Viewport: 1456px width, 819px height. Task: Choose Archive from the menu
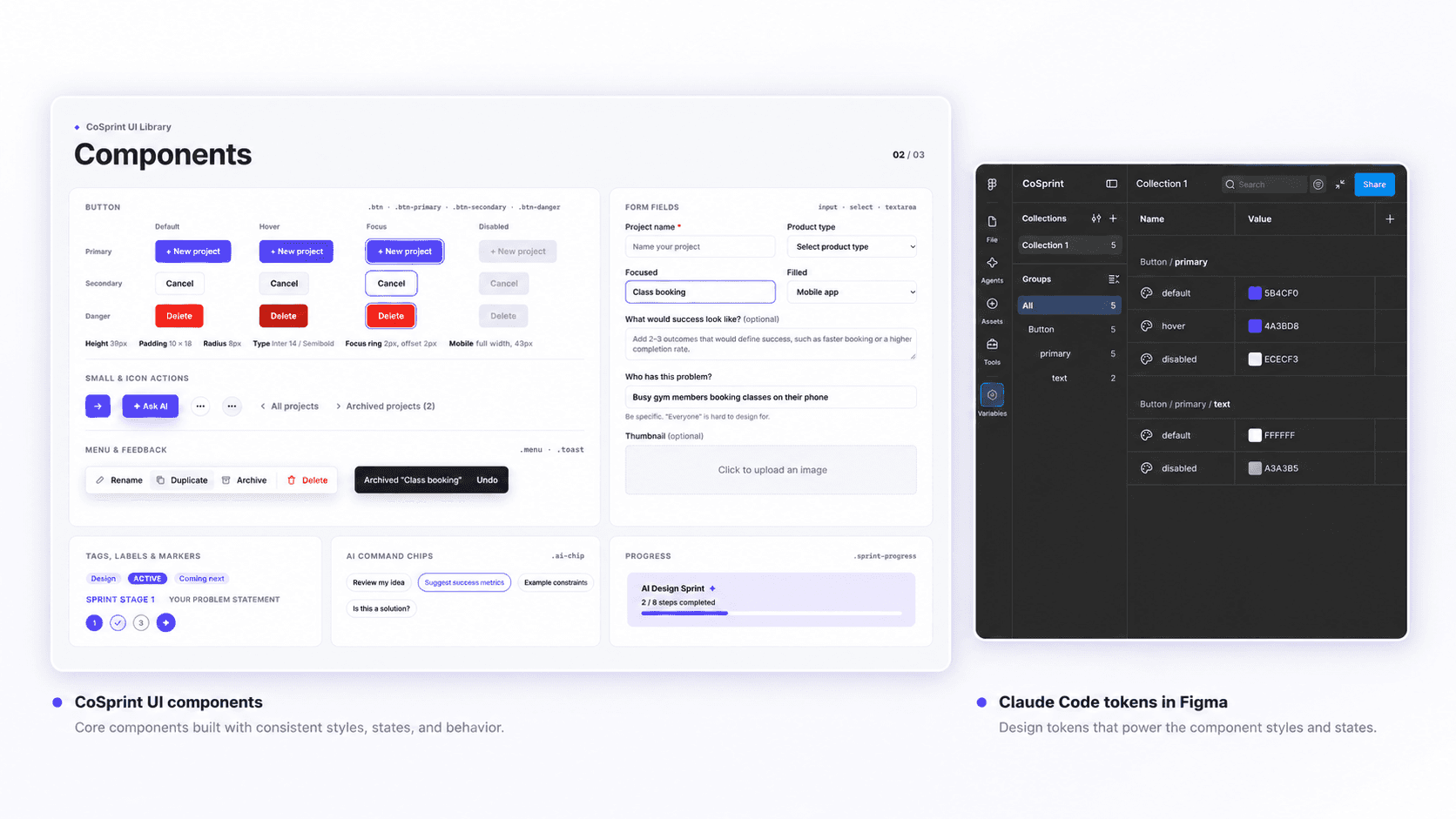(x=244, y=480)
